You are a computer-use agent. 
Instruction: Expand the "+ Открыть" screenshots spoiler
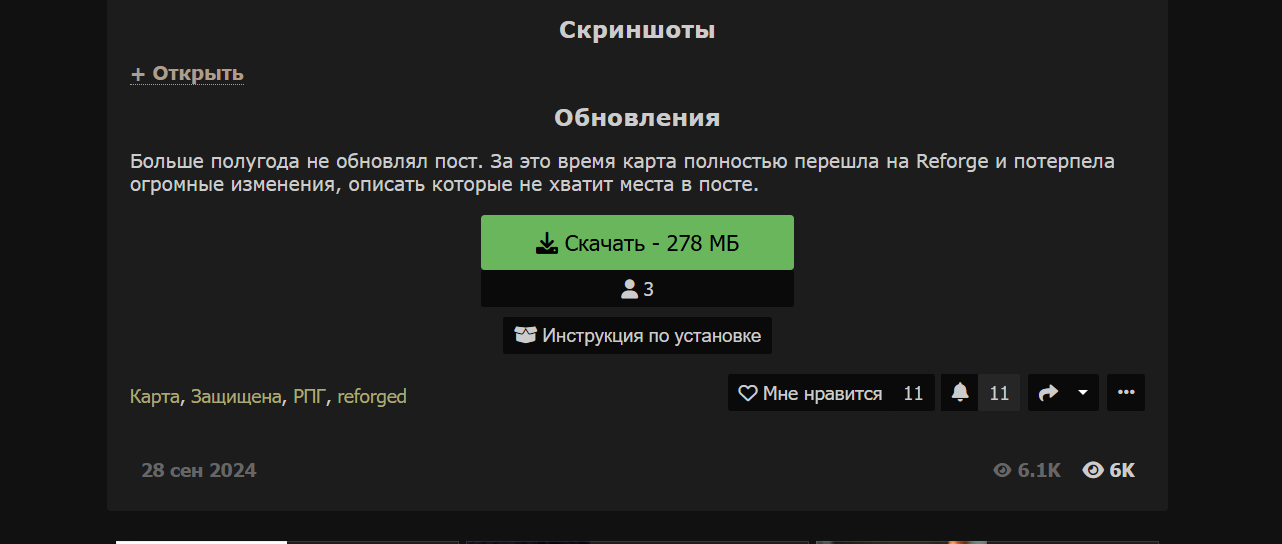(x=187, y=73)
